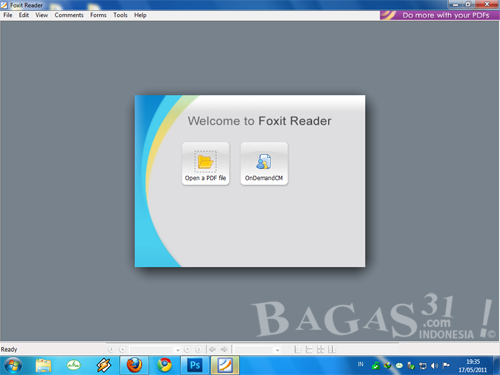Select continuous facing layout icon
Screen dimensions: 500x375
coord(320,349)
